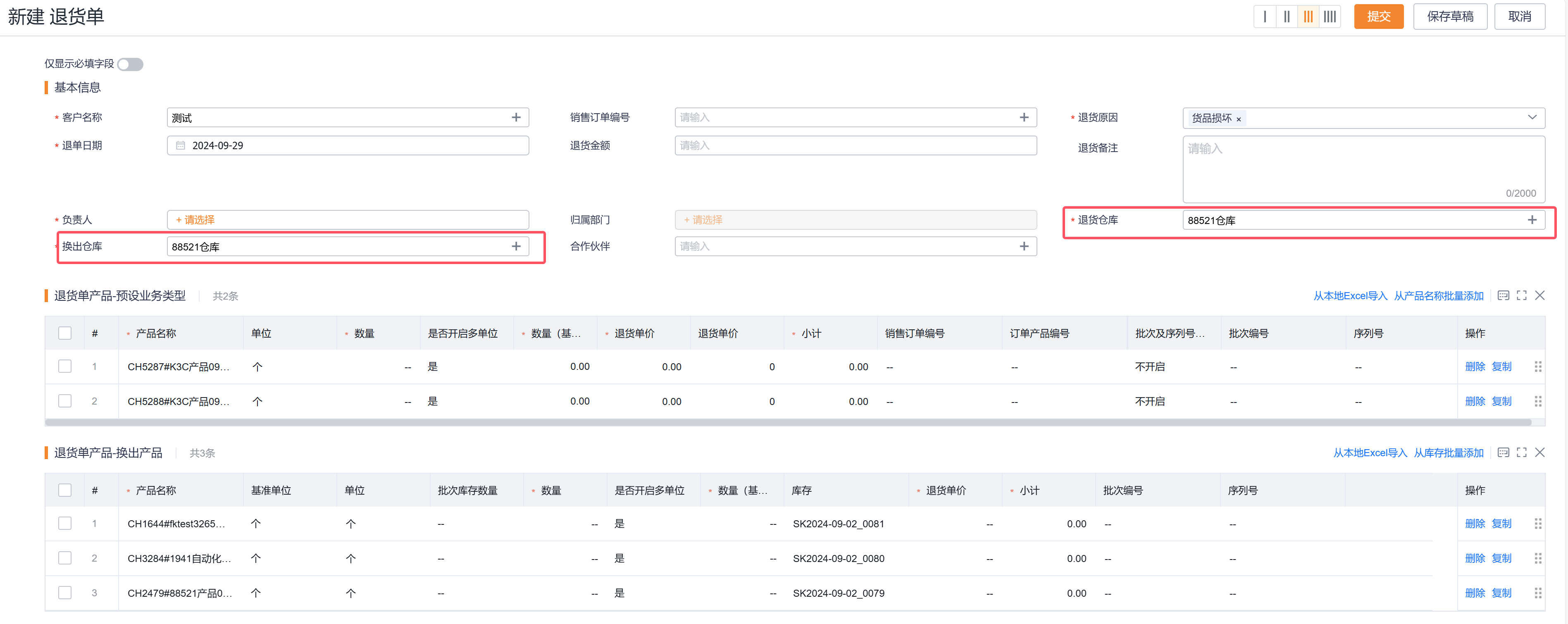
Task: Click the 提交 button
Action: tap(1378, 17)
